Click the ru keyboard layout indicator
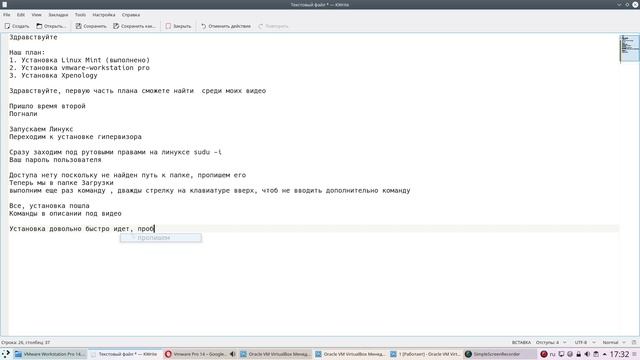This screenshot has height=360, width=640. click(x=552, y=354)
